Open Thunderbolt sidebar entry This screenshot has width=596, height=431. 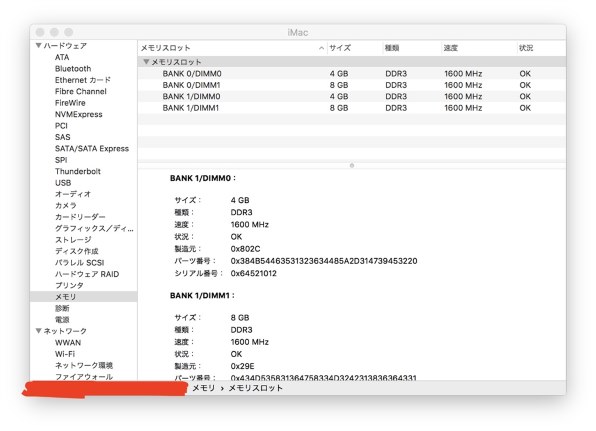[78, 171]
